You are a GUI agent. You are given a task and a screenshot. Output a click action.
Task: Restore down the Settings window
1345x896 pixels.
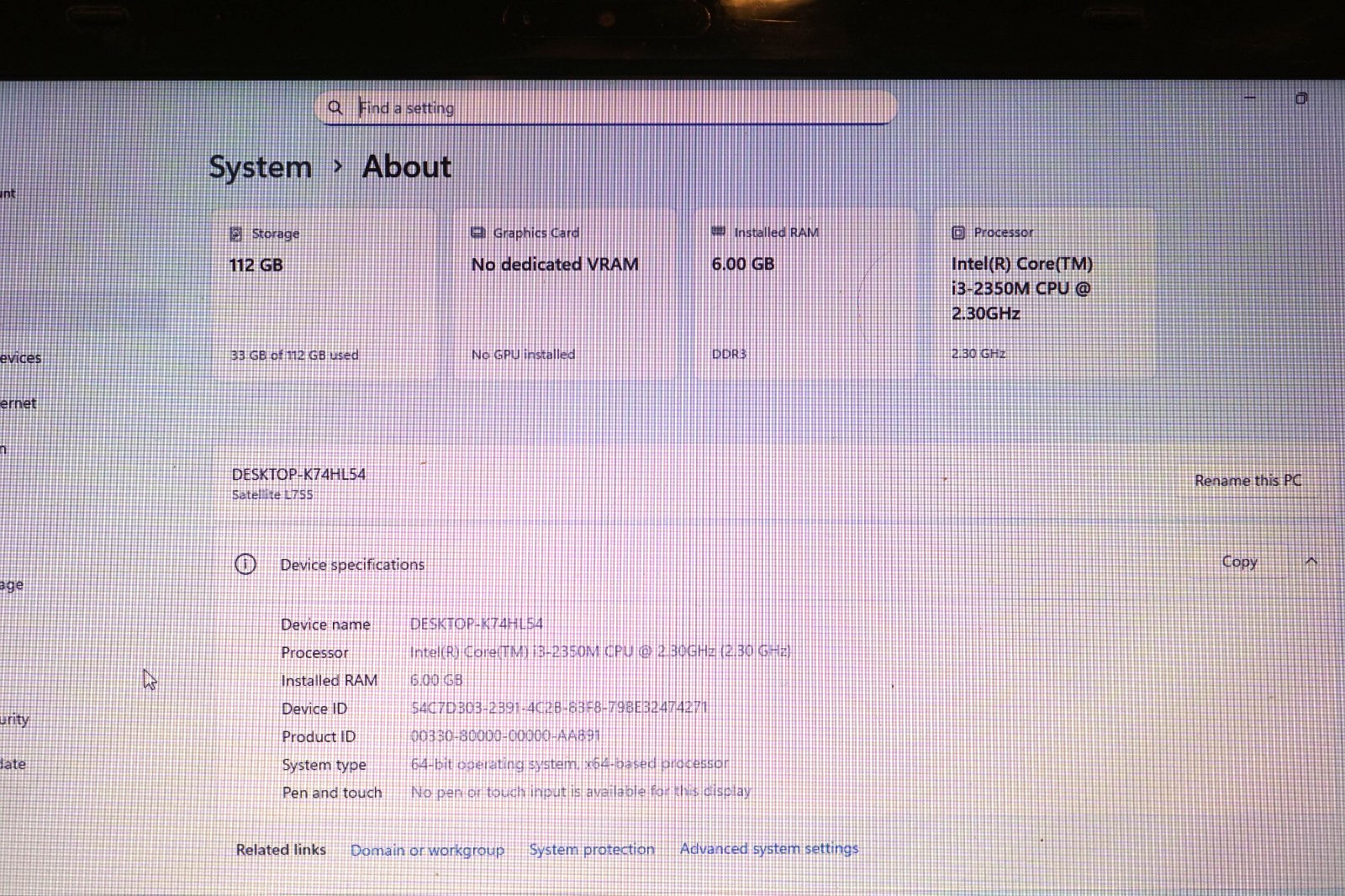1301,98
